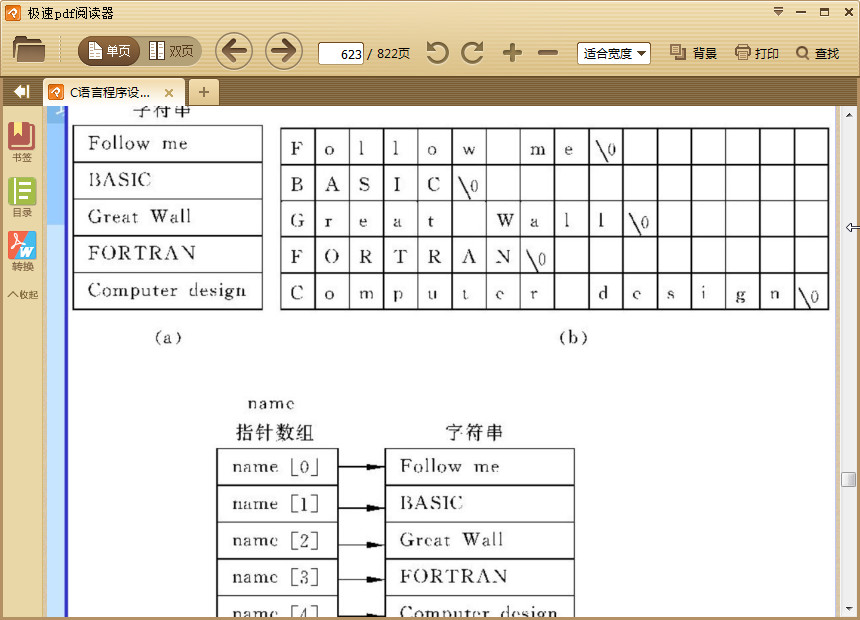Screen dimensions: 860x620
Task: Zoom out with the minus icon
Action: coord(548,53)
